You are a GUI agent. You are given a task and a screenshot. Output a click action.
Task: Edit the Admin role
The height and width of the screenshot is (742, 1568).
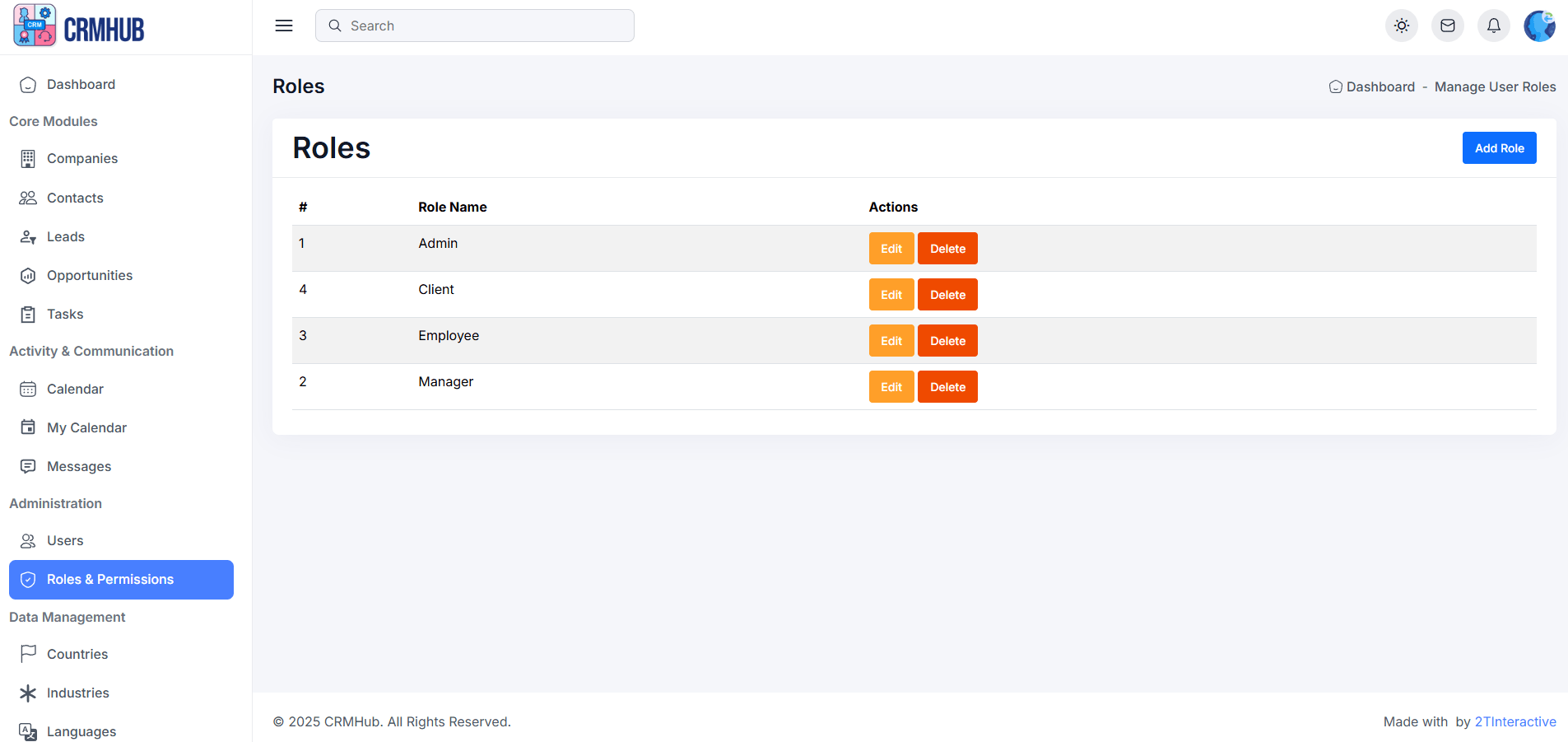pos(891,249)
